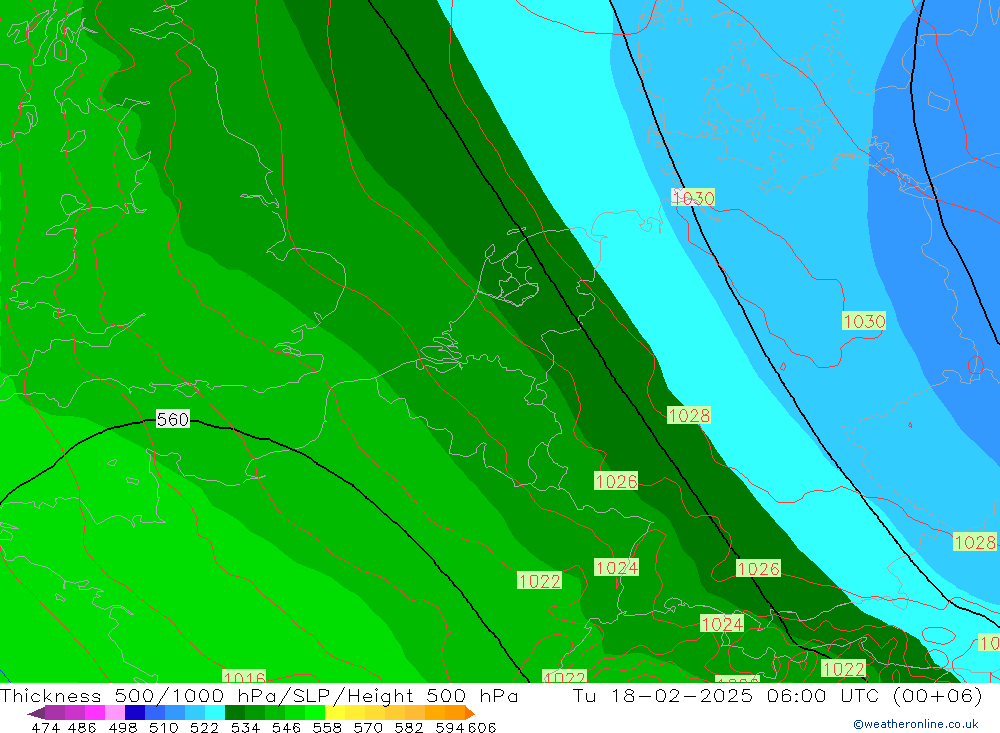Viewport: 1000px width, 733px height.
Task: Select the dark purple arrow at legend start
Action: pos(36,713)
